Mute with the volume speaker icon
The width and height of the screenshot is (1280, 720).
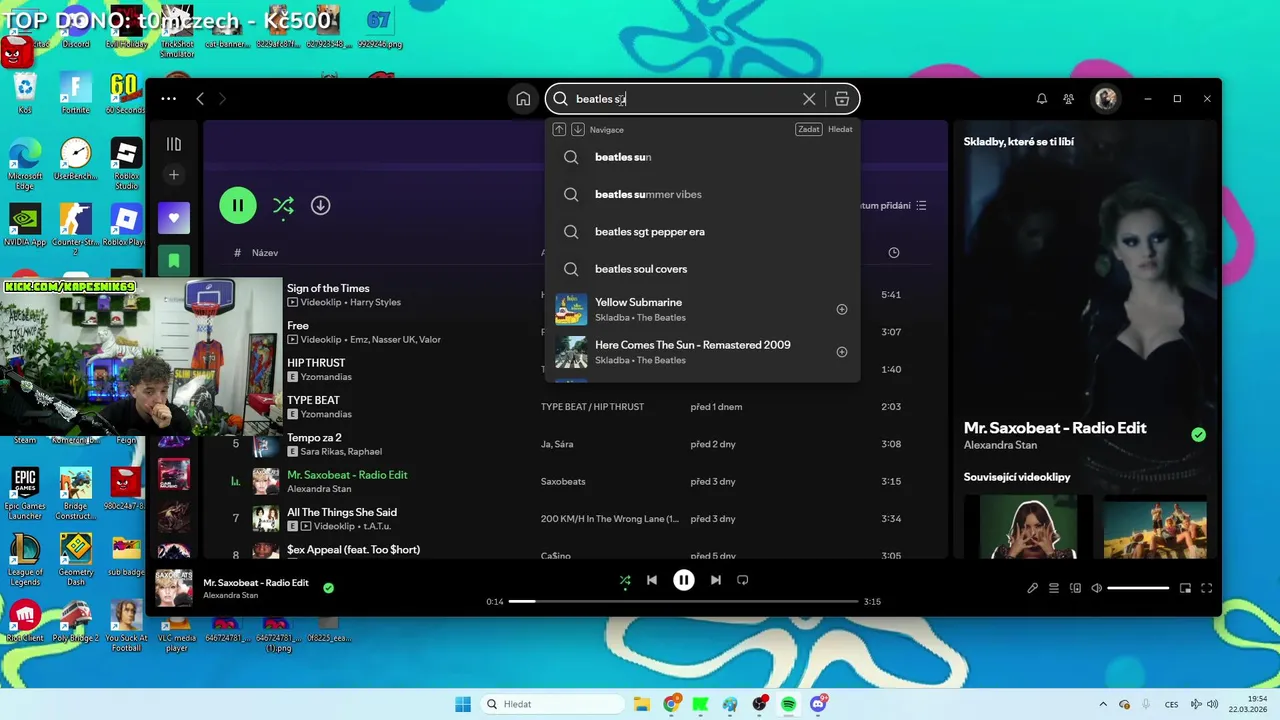1097,588
